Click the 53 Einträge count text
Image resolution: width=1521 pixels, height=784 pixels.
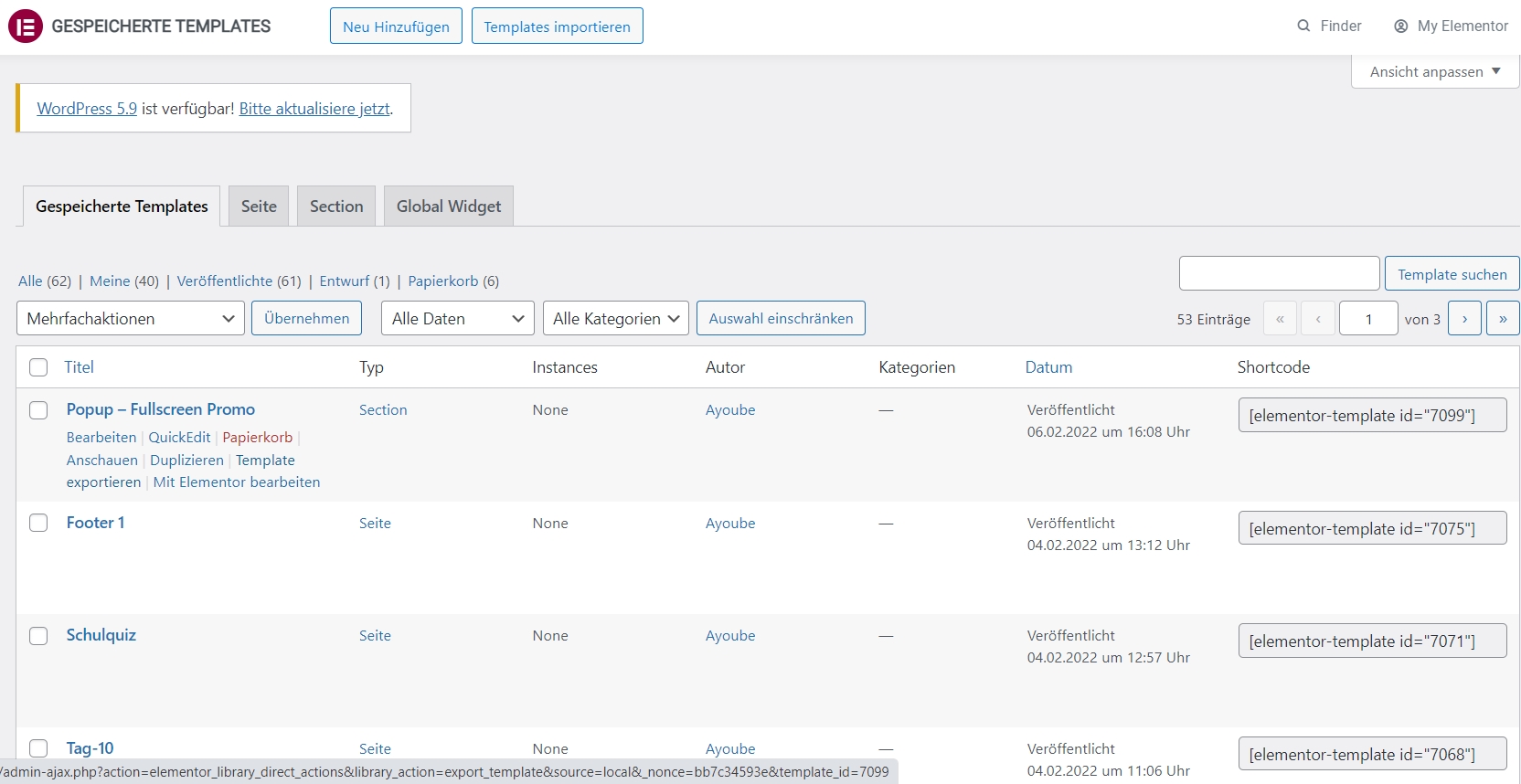pos(1213,319)
